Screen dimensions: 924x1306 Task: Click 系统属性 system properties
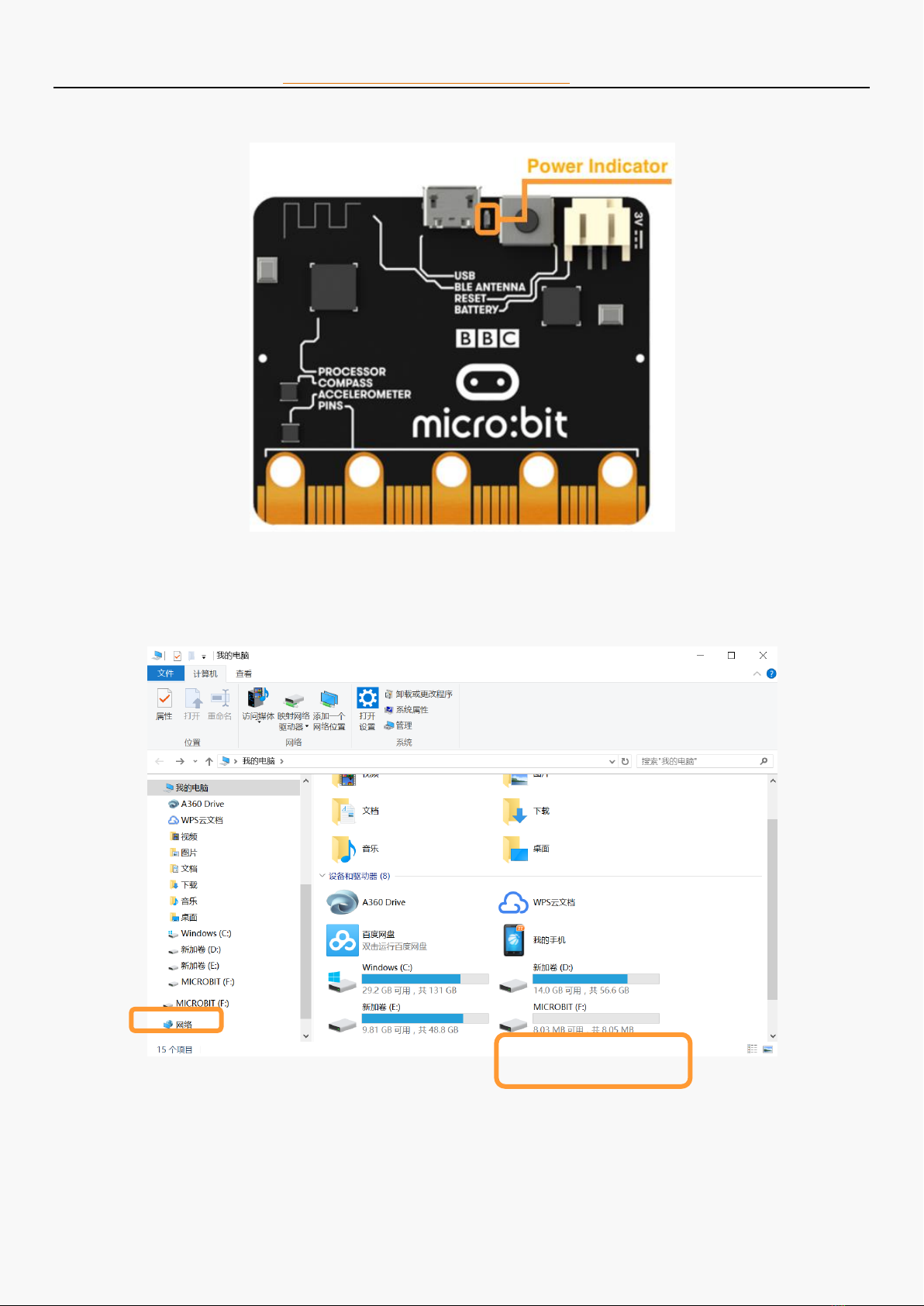412,710
